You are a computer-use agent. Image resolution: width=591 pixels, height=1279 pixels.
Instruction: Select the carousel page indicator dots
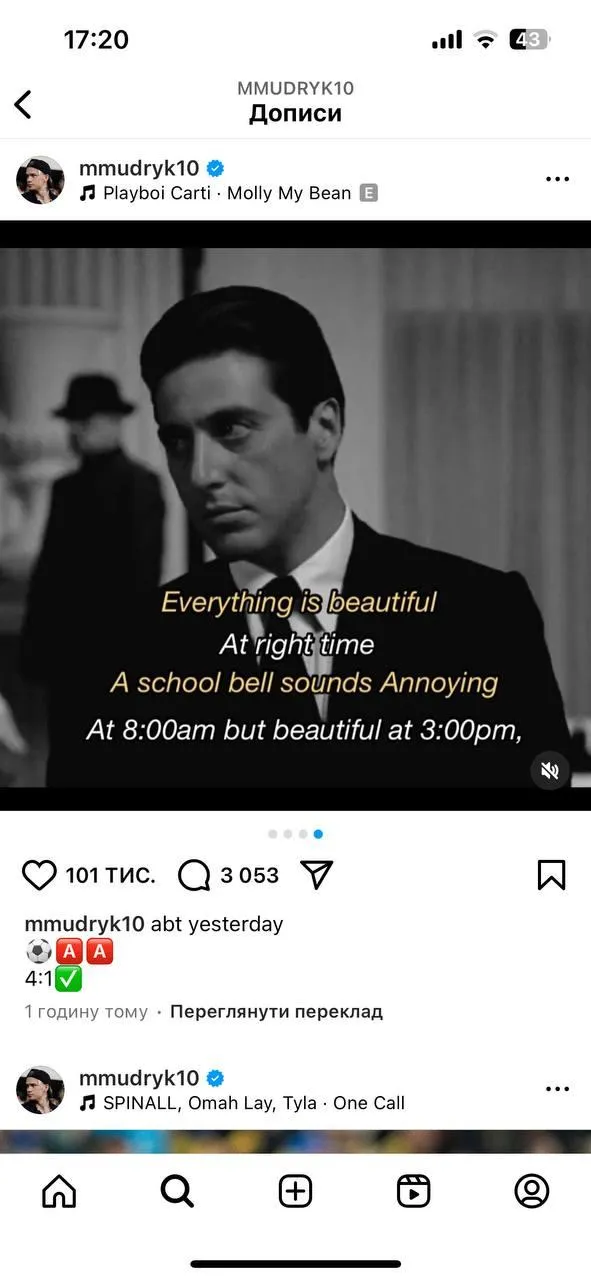point(295,833)
